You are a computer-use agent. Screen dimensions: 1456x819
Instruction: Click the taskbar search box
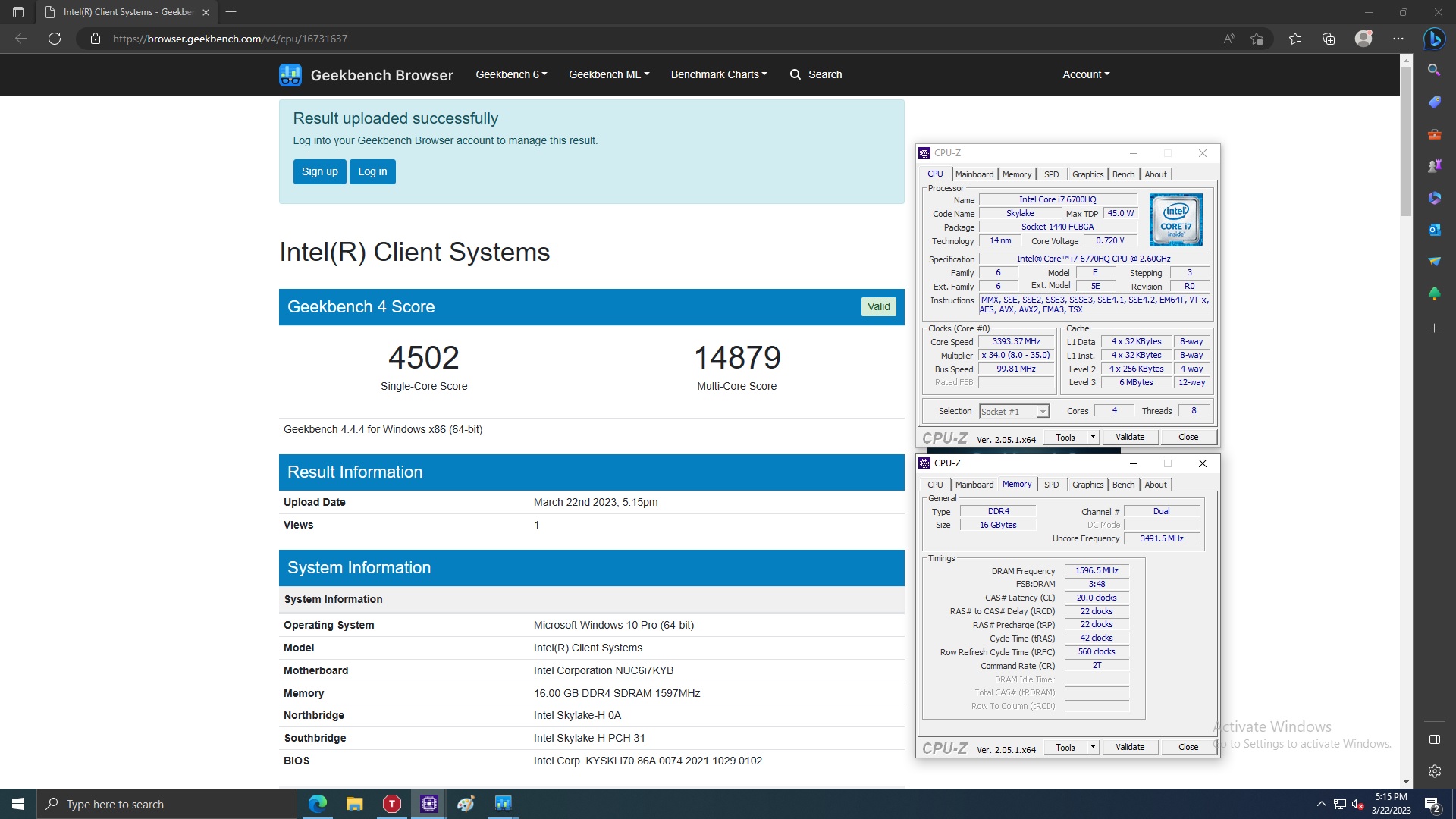166,804
